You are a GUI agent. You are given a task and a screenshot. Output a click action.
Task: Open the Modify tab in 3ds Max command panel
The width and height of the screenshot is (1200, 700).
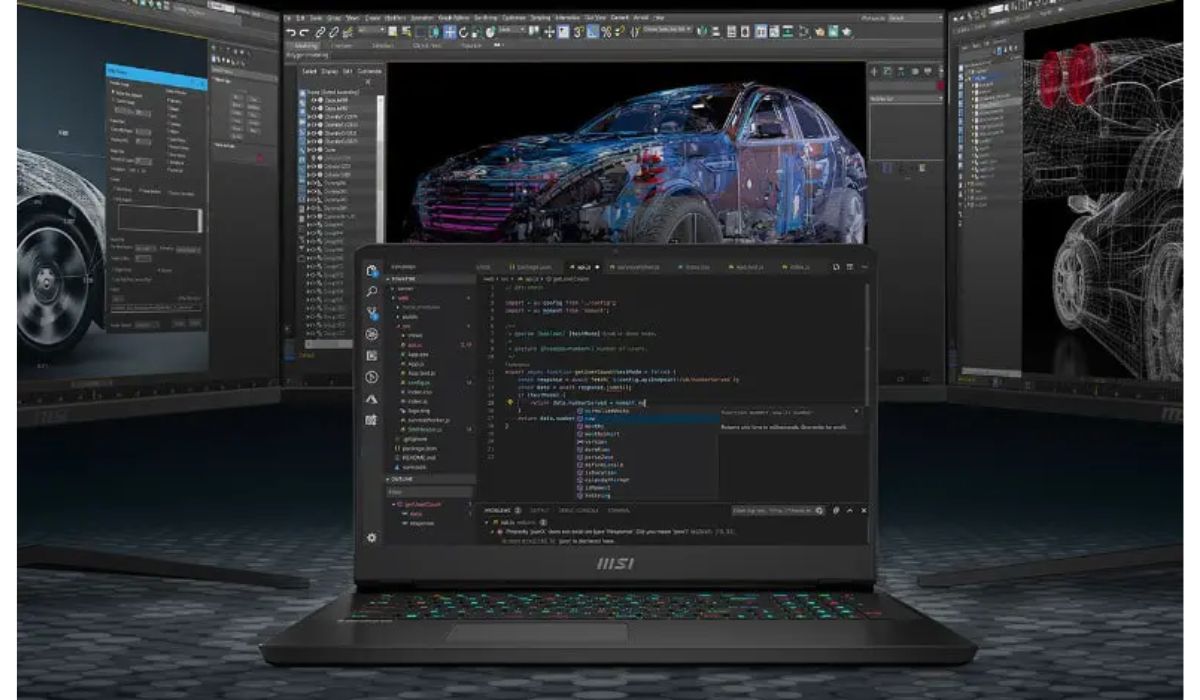887,71
